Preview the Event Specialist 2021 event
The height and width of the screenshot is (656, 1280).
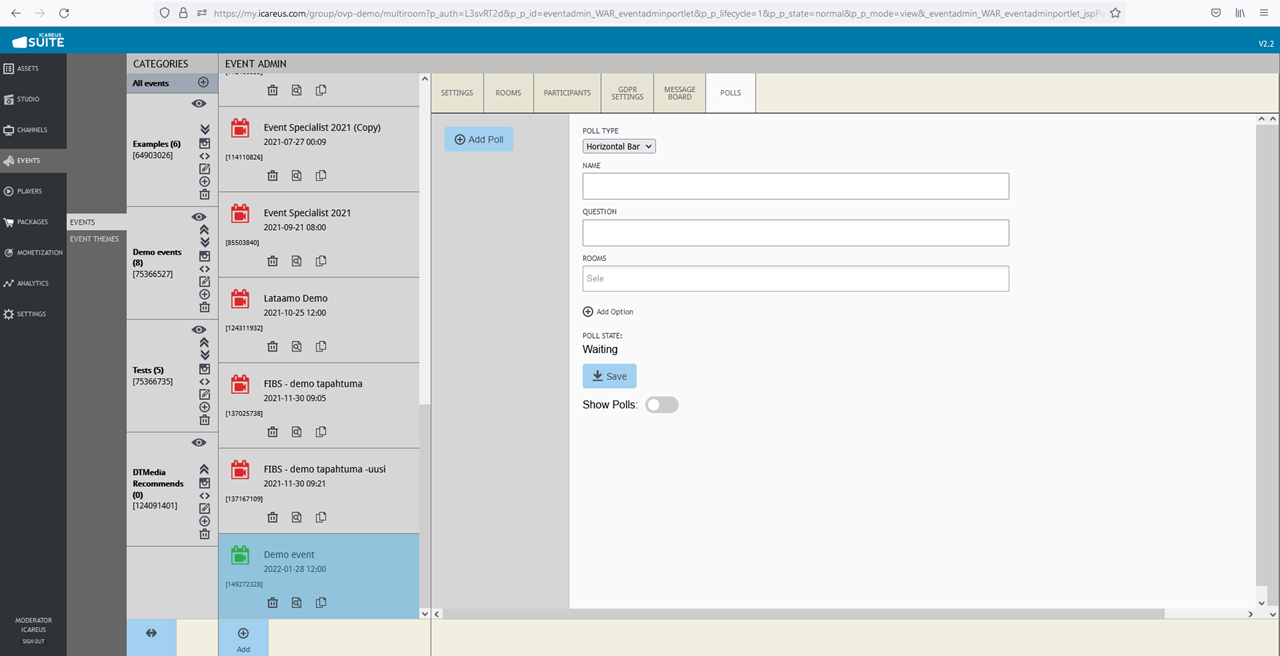[297, 261]
